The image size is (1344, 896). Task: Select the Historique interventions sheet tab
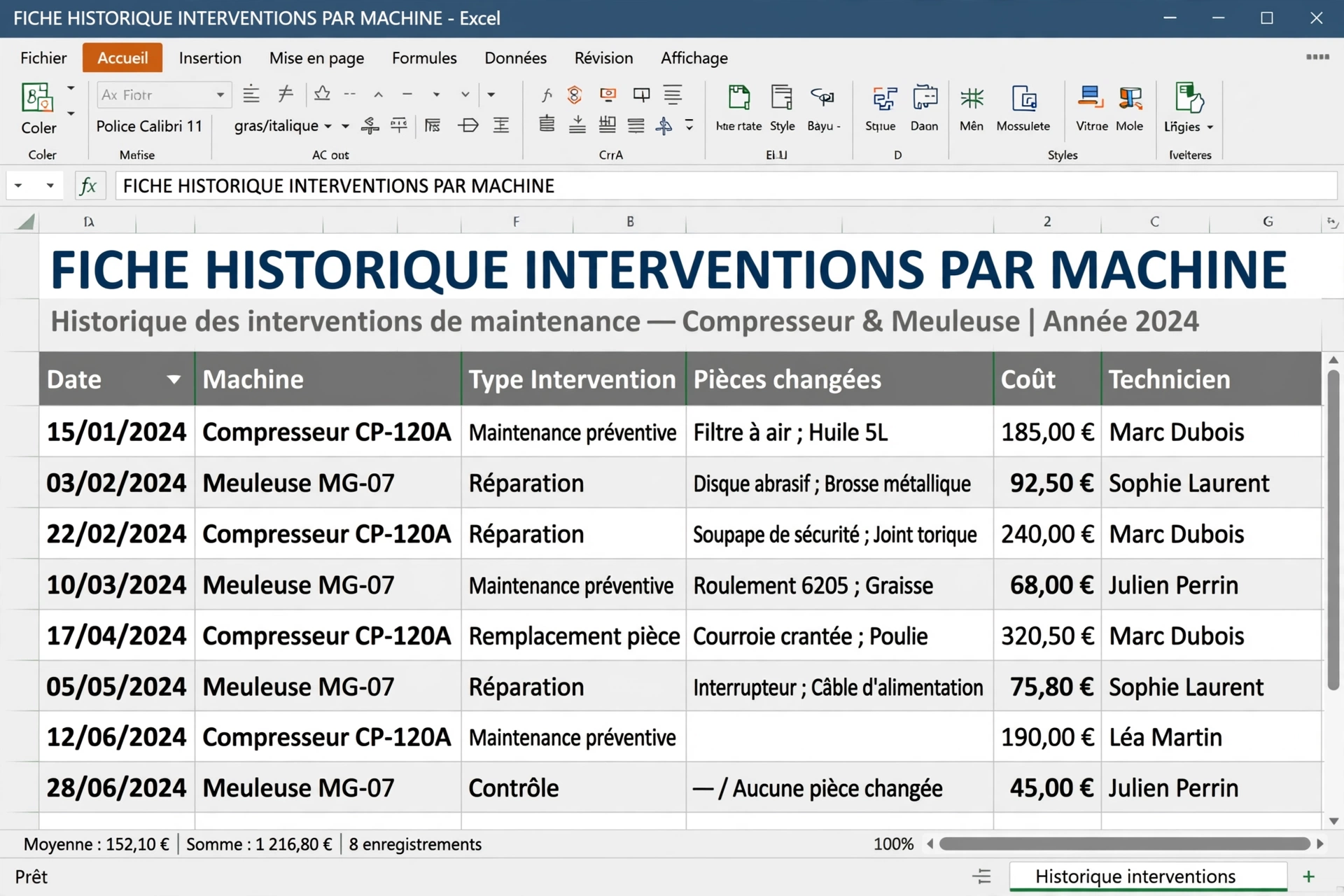click(1148, 876)
